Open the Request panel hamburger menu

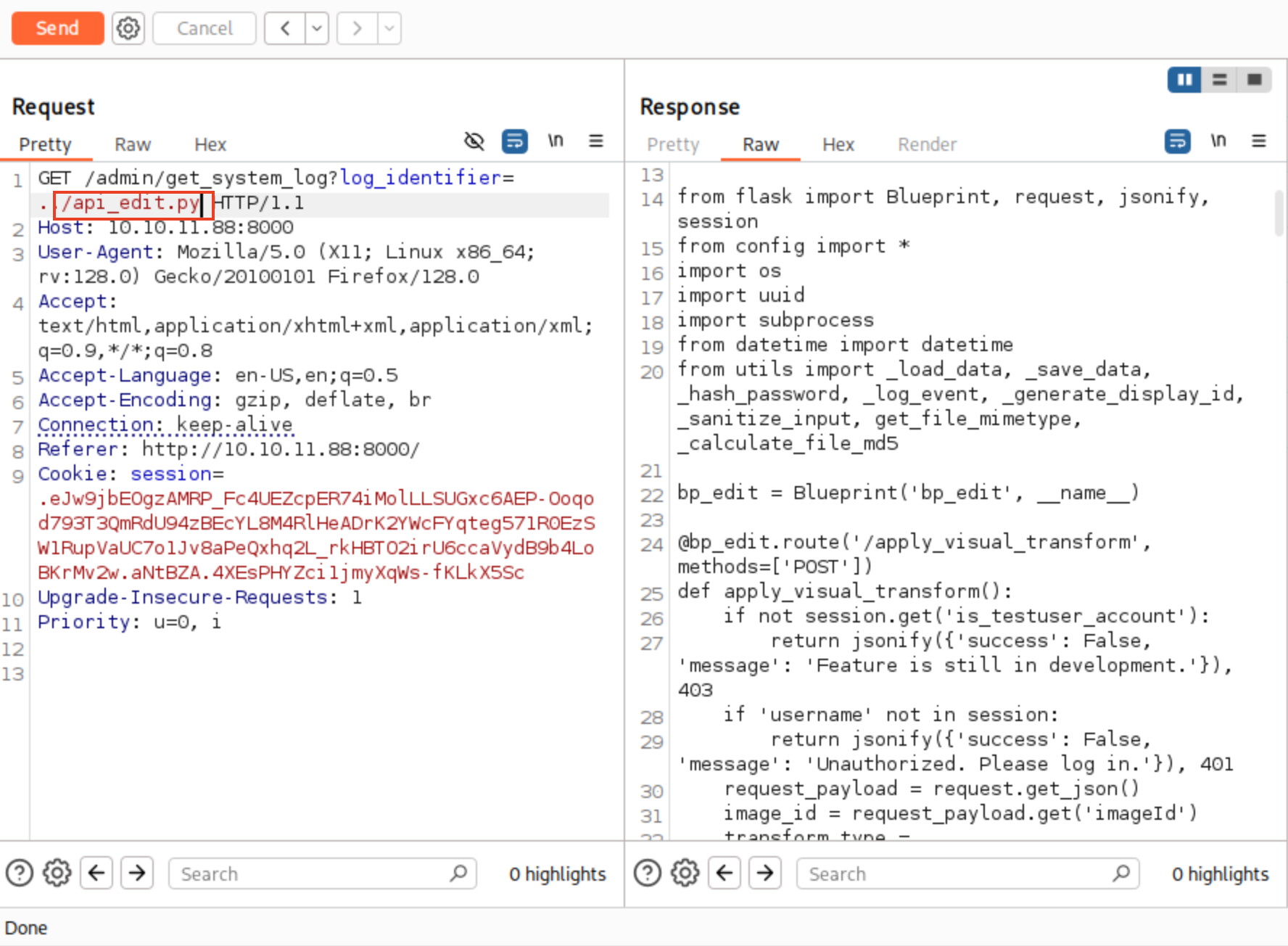tap(596, 141)
